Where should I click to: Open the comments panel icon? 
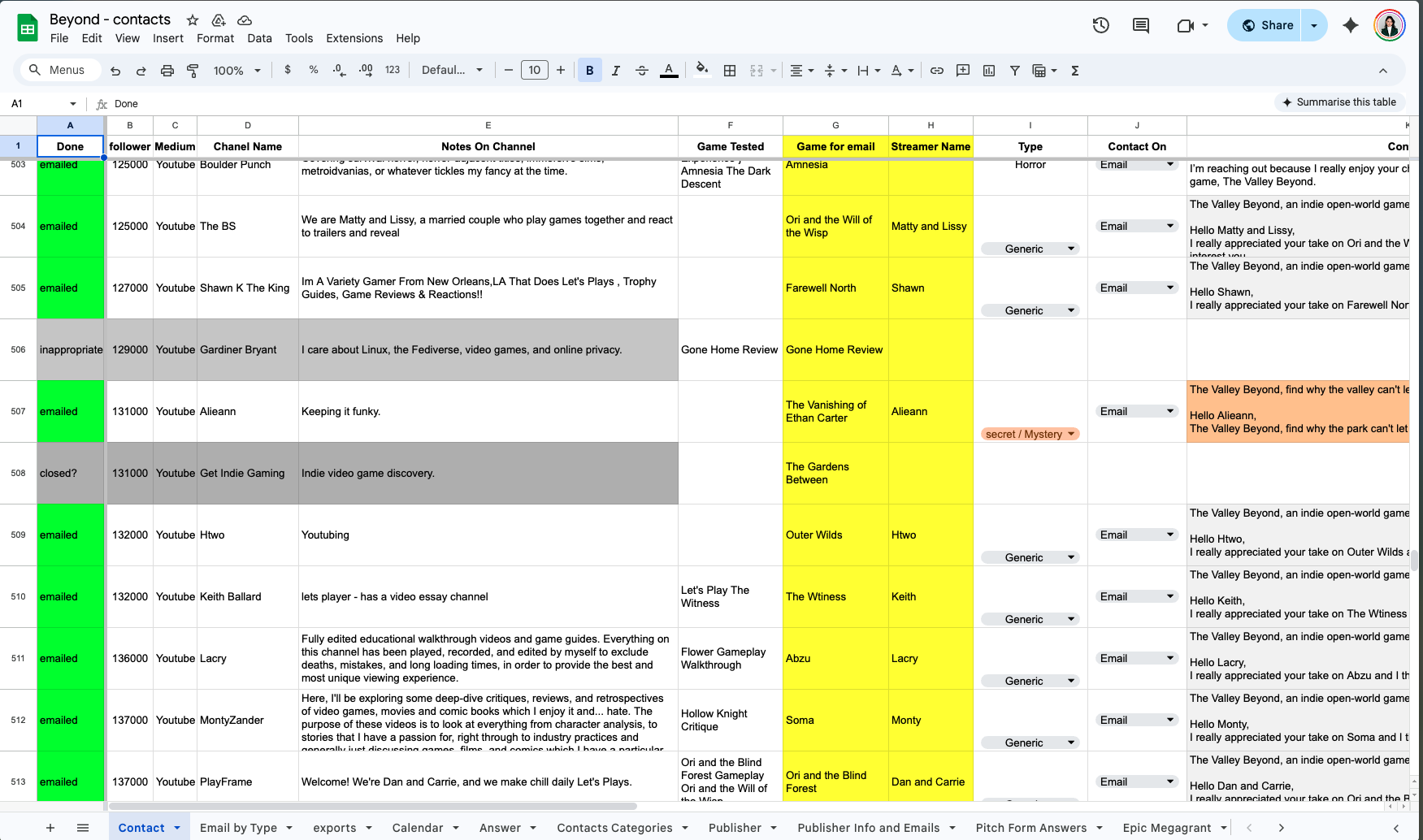1141,25
